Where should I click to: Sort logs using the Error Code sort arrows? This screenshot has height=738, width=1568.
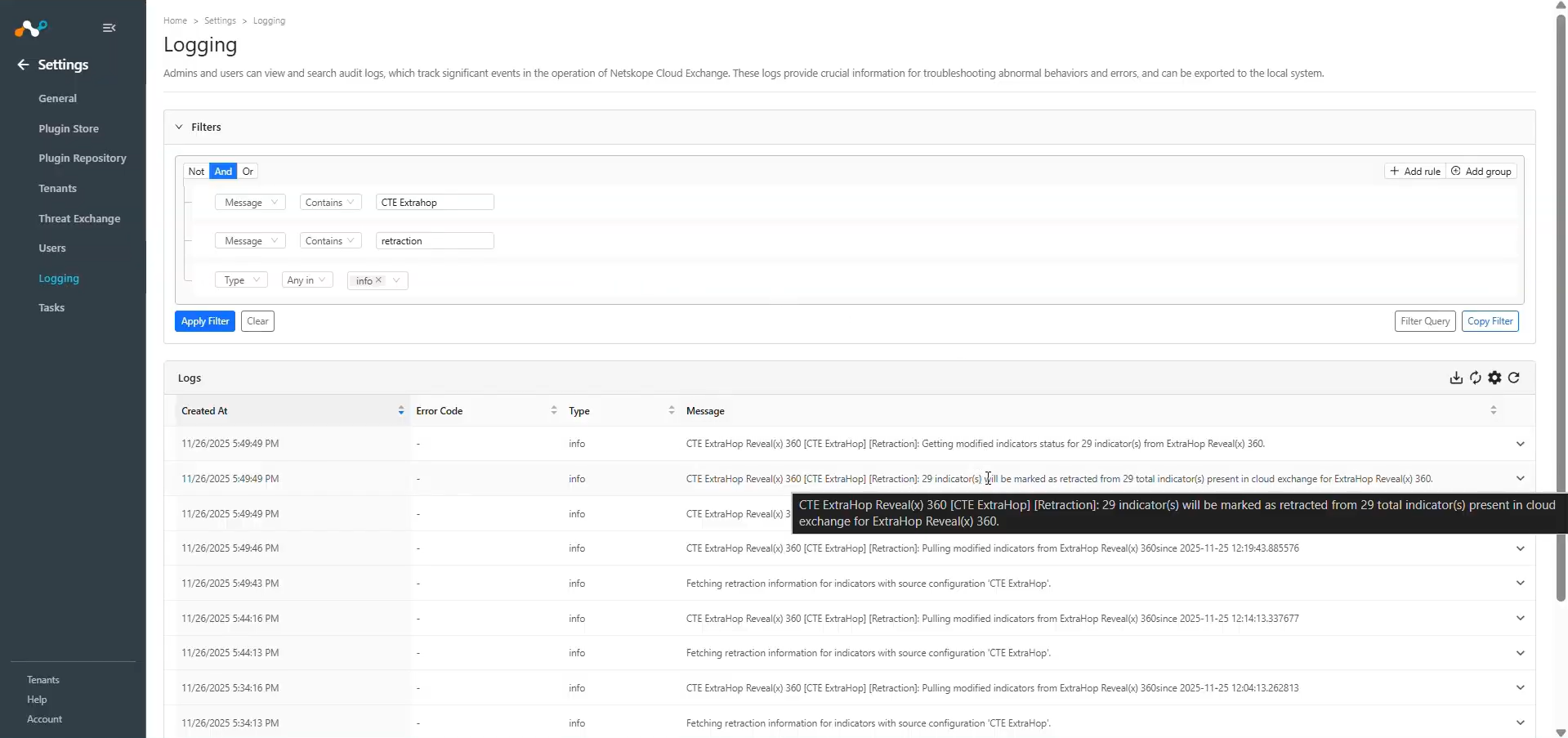(554, 410)
